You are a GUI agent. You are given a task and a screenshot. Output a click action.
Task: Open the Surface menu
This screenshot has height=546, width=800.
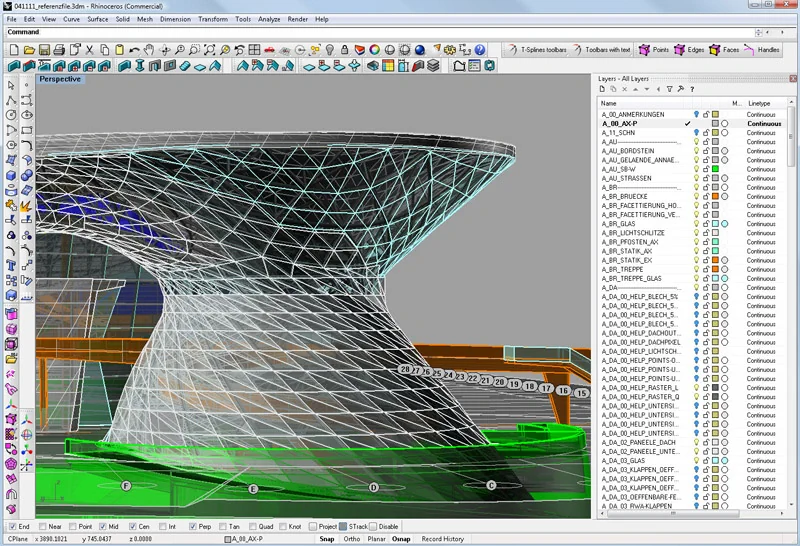pos(98,19)
